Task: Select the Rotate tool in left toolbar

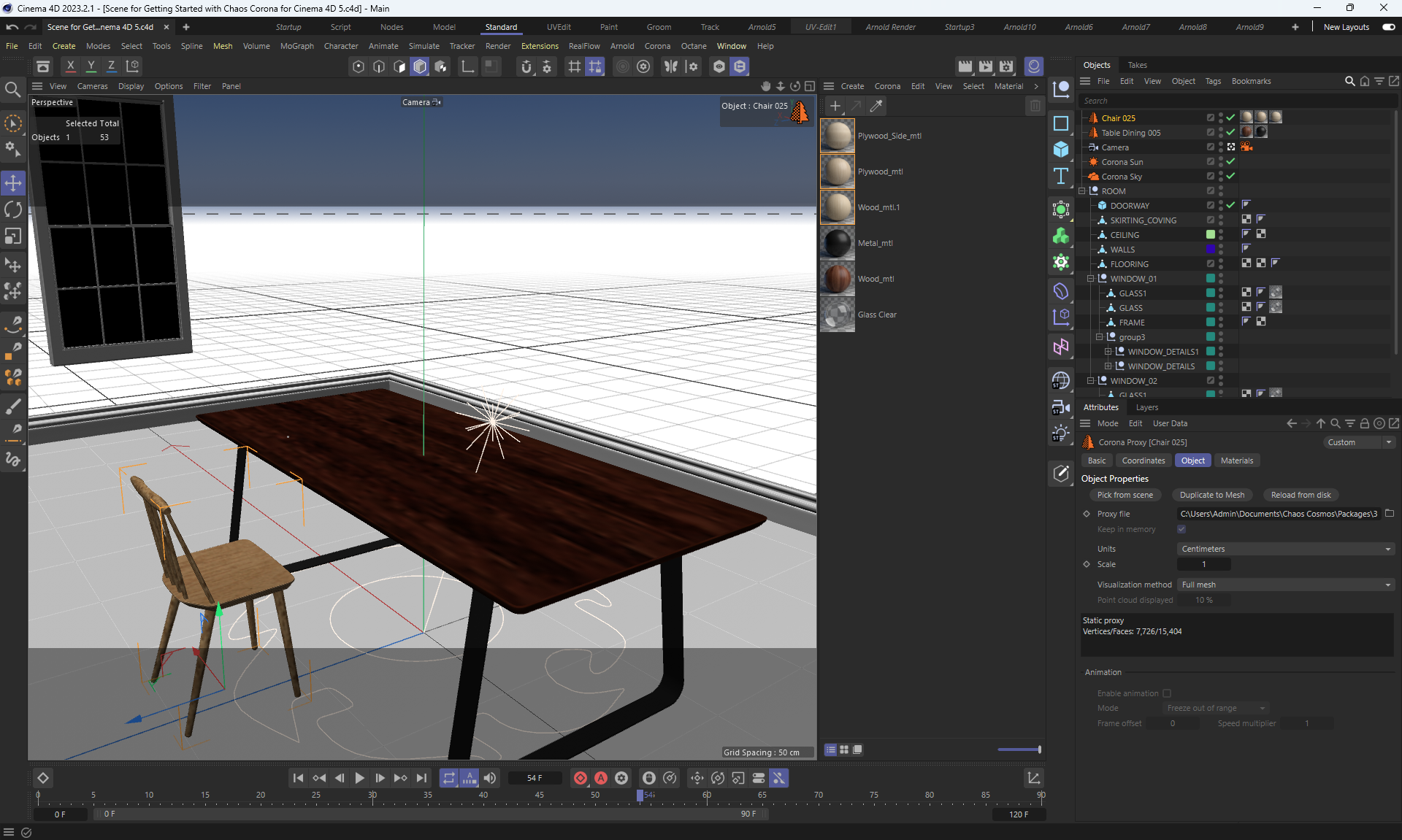Action: (x=13, y=209)
